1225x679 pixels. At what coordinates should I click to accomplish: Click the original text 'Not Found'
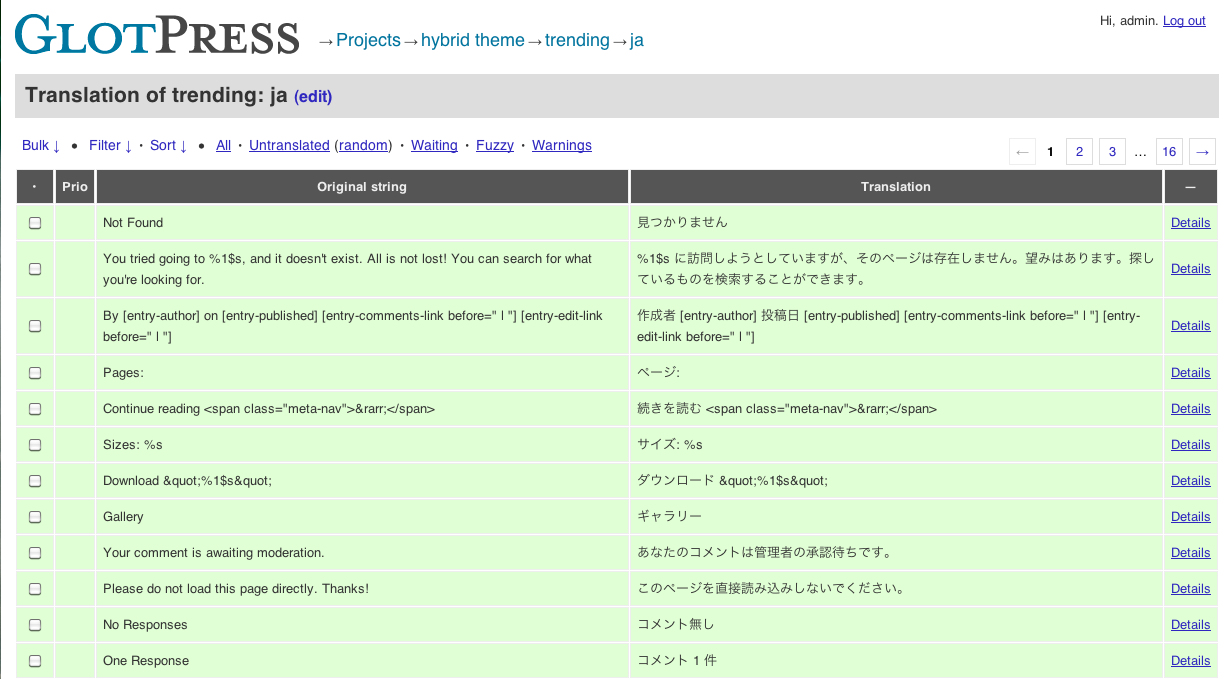coord(133,223)
